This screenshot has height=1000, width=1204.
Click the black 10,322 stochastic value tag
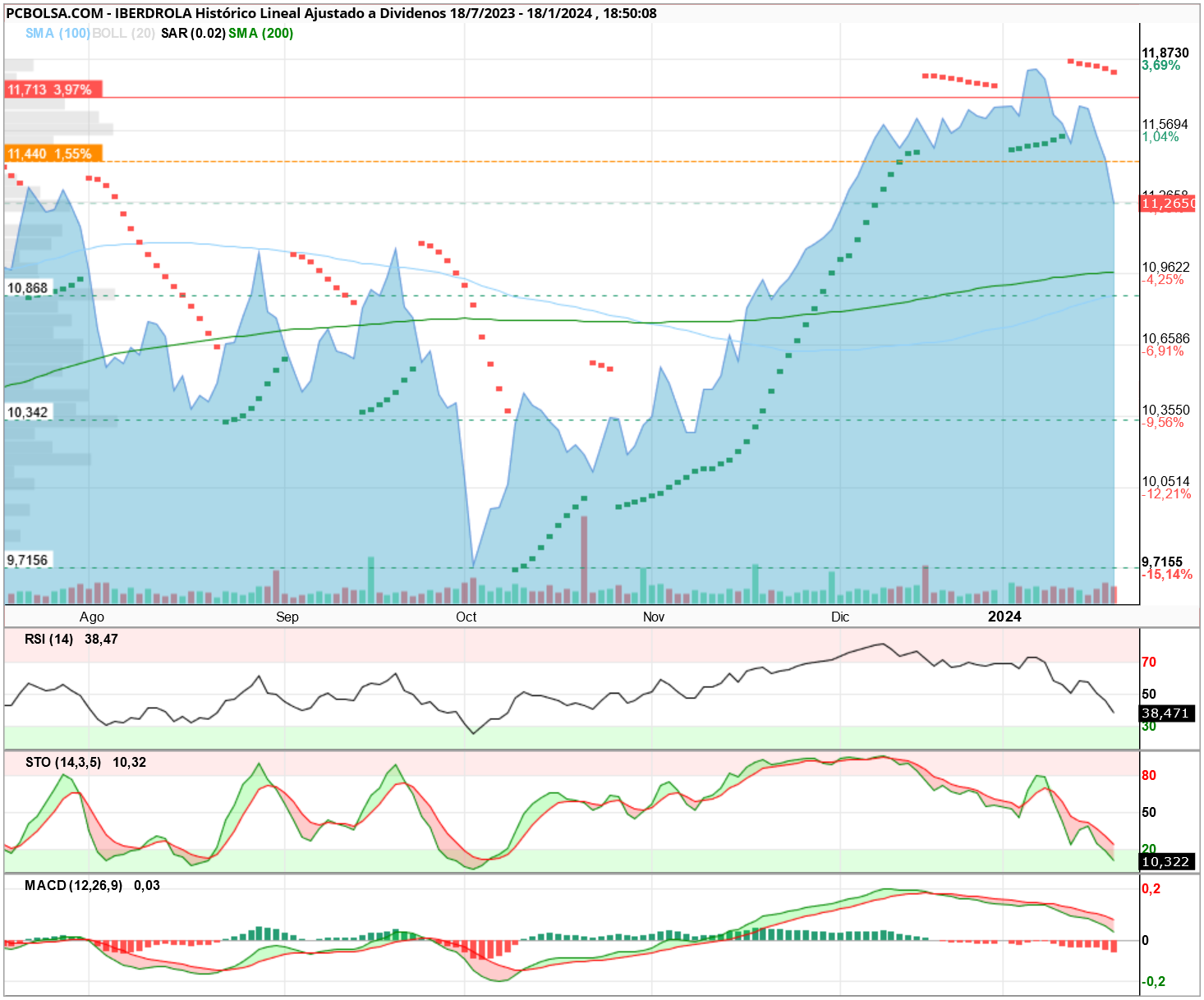click(x=1166, y=861)
